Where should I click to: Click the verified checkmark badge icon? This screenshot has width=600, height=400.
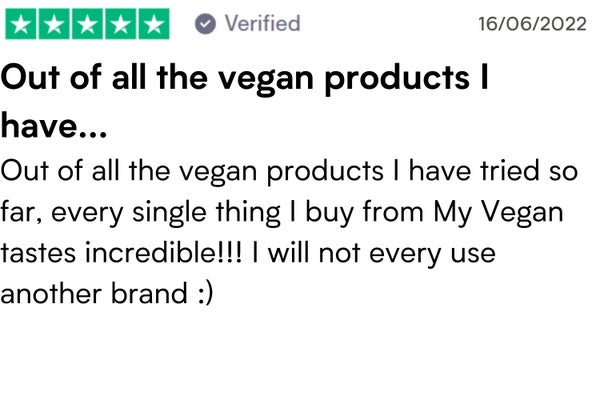[205, 24]
